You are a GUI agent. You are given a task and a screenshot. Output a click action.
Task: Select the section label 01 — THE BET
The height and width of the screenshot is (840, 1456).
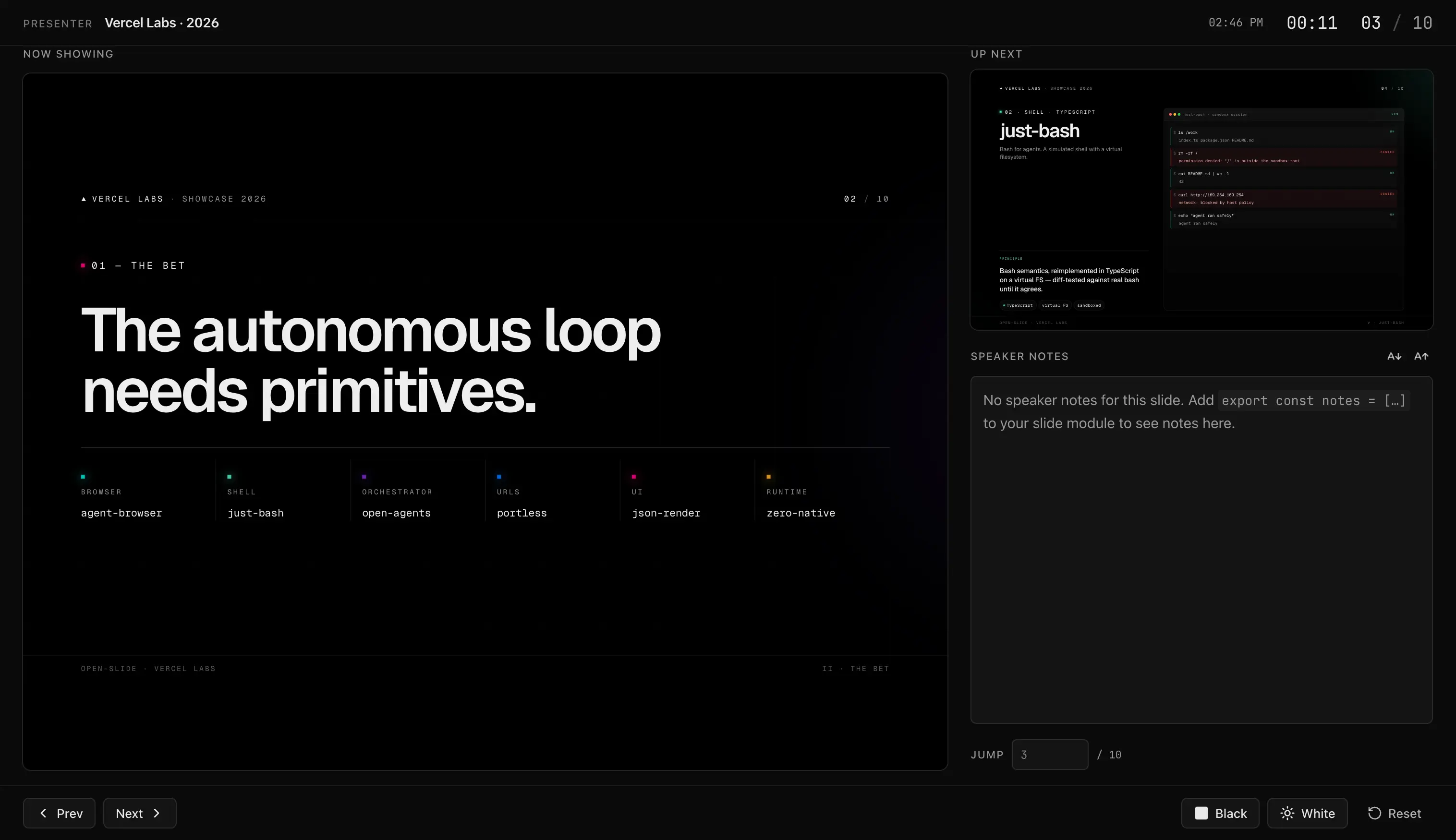(x=138, y=265)
